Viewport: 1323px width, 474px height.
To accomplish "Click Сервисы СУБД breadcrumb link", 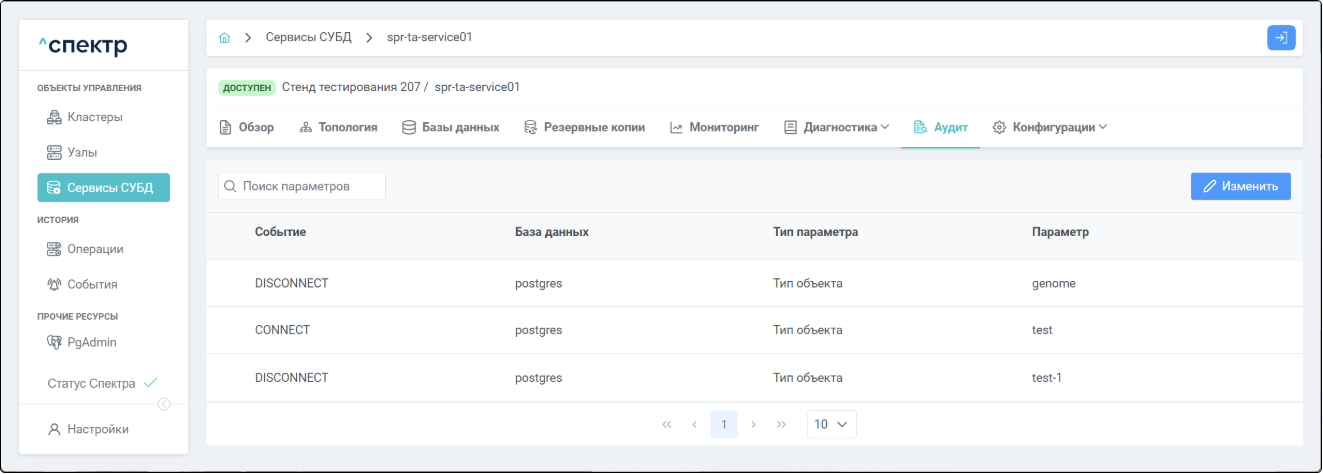I will point(308,38).
